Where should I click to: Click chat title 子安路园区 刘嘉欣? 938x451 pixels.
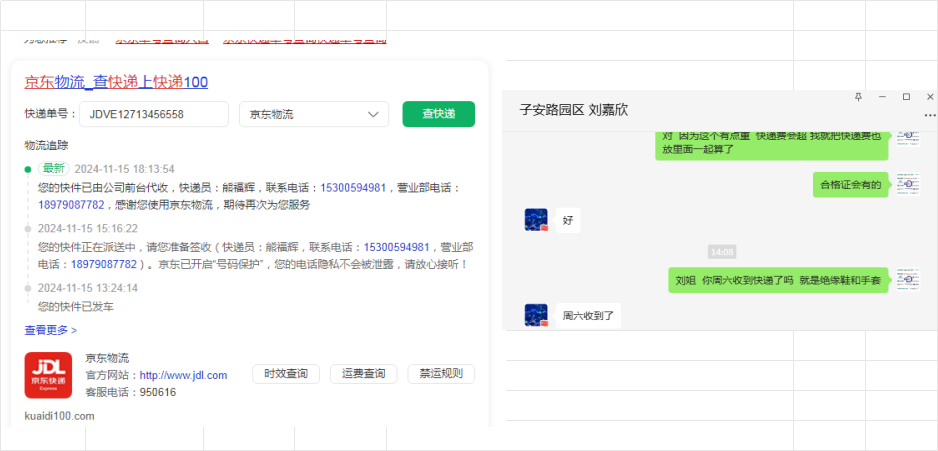click(x=573, y=110)
